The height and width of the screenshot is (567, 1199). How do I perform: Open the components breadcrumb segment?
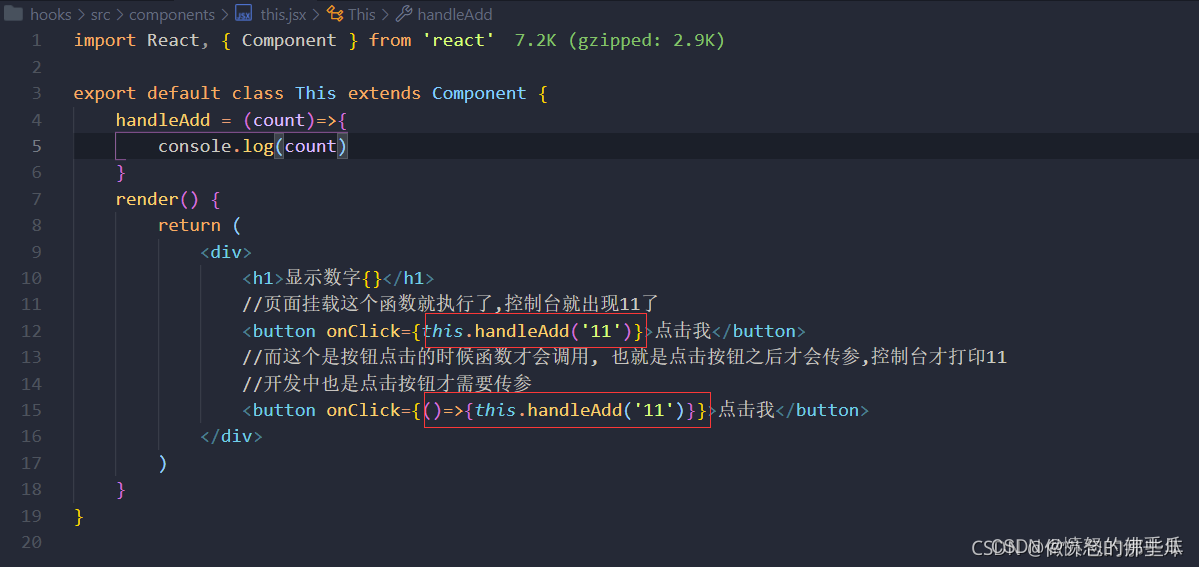[172, 14]
